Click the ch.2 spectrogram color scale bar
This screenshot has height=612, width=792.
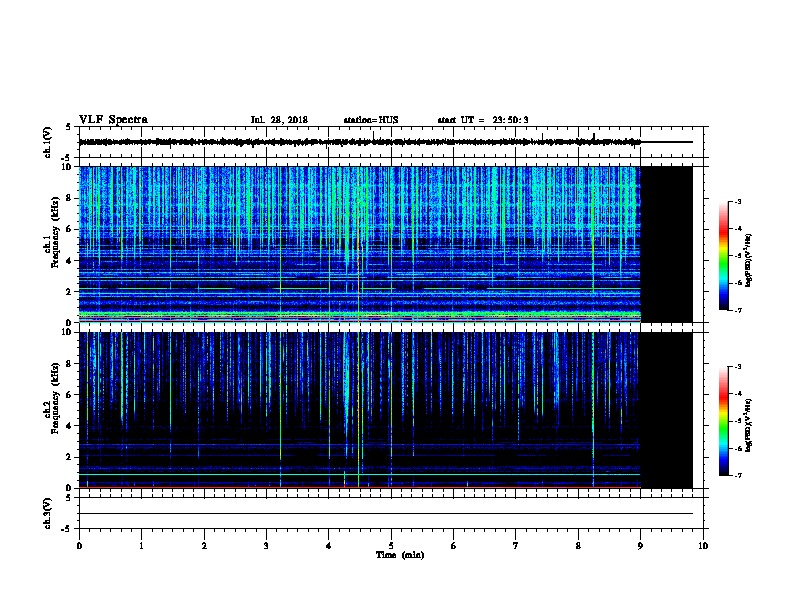tap(723, 421)
